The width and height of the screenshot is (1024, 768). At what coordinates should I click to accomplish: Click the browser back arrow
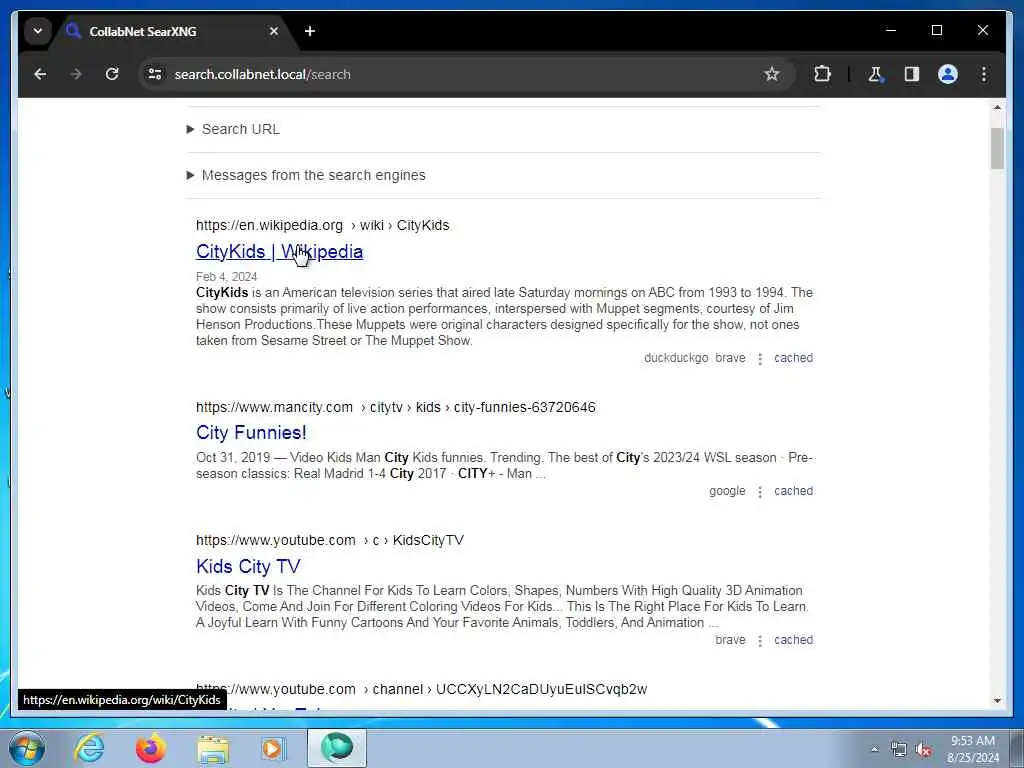[40, 74]
